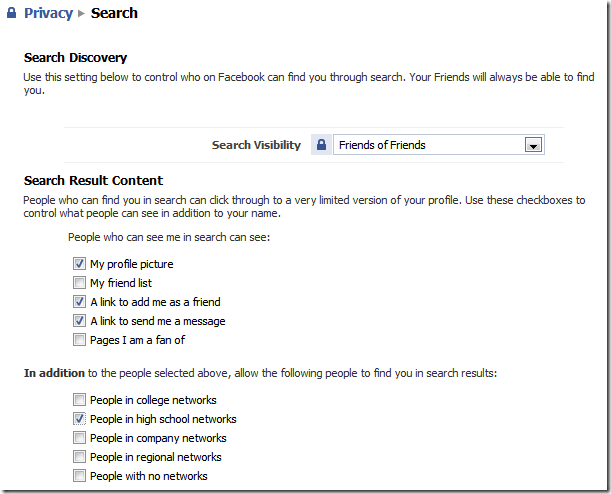This screenshot has width=611, height=494.
Task: Click the Search Discovery section heading
Action: click(x=75, y=58)
